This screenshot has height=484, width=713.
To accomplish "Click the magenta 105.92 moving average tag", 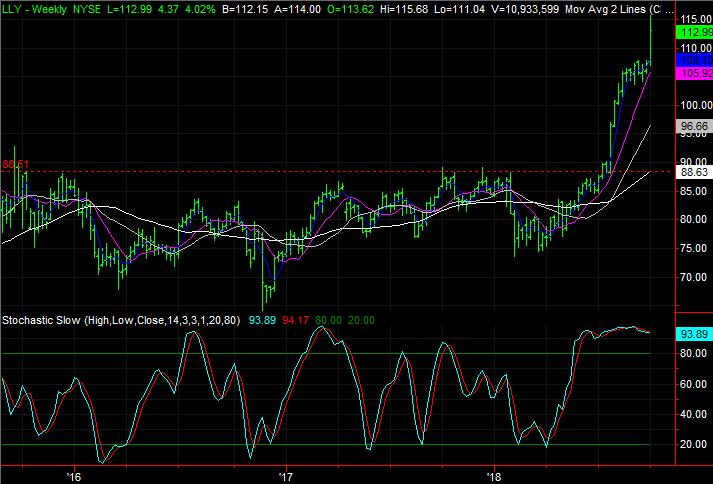I will point(693,73).
